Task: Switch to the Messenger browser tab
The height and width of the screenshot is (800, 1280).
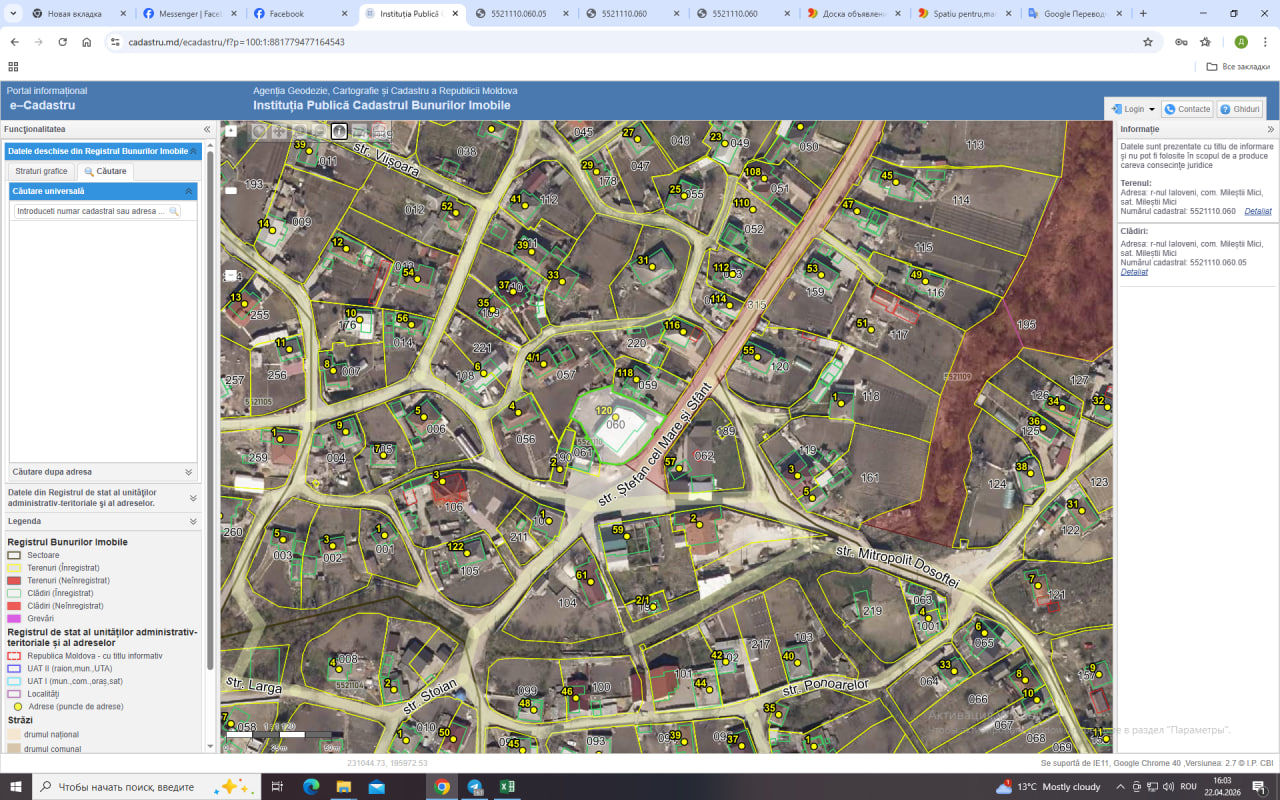Action: (x=189, y=14)
